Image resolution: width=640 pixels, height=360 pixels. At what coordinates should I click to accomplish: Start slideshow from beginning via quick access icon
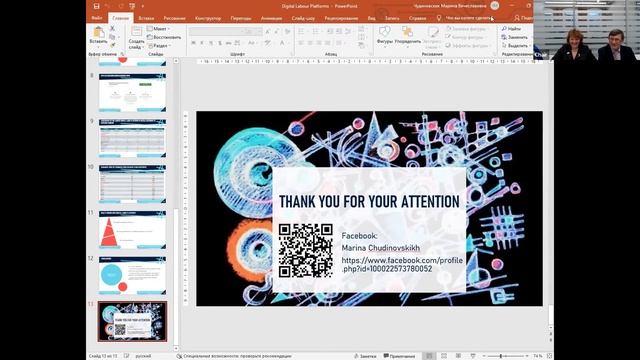132,6
